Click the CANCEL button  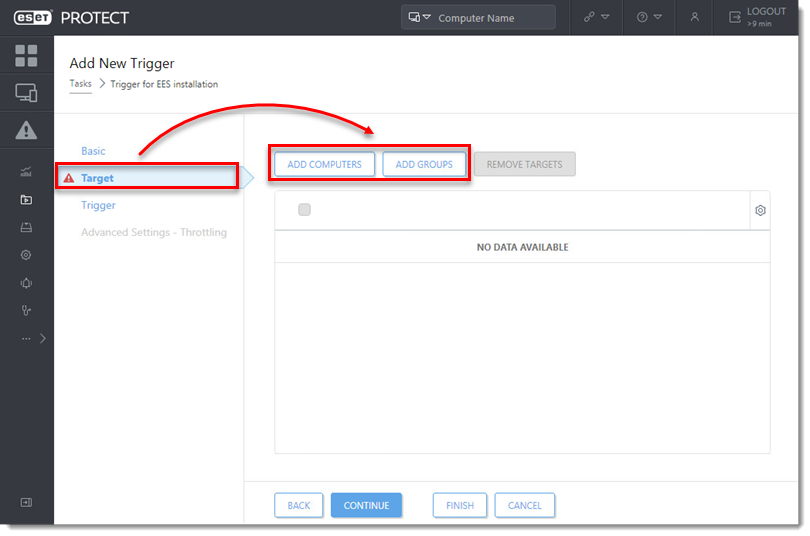click(x=524, y=505)
